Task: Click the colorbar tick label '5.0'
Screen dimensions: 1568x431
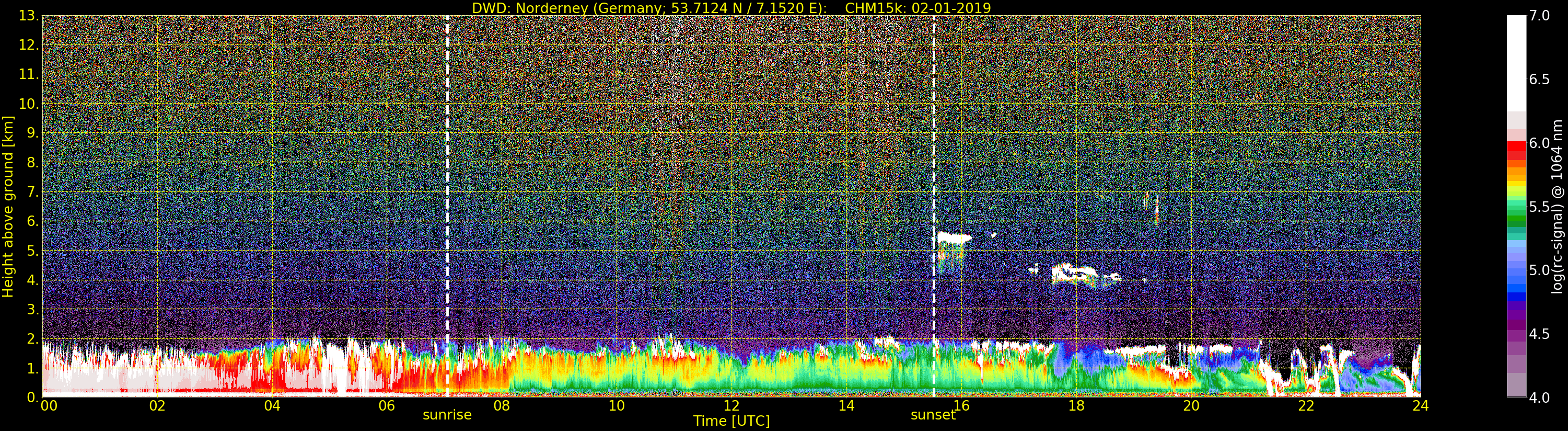Action: click(1539, 270)
